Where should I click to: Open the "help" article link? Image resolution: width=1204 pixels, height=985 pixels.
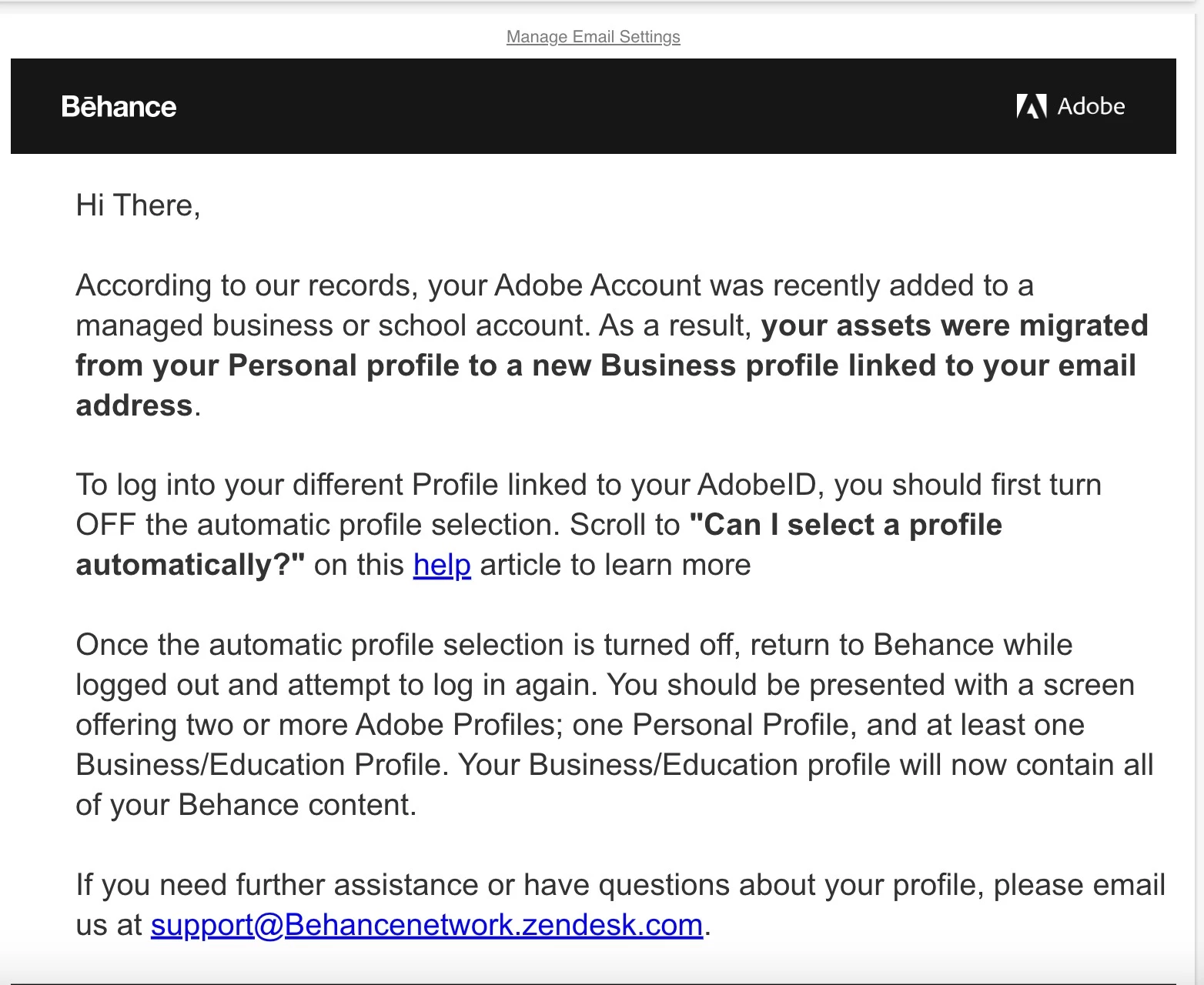pos(441,565)
